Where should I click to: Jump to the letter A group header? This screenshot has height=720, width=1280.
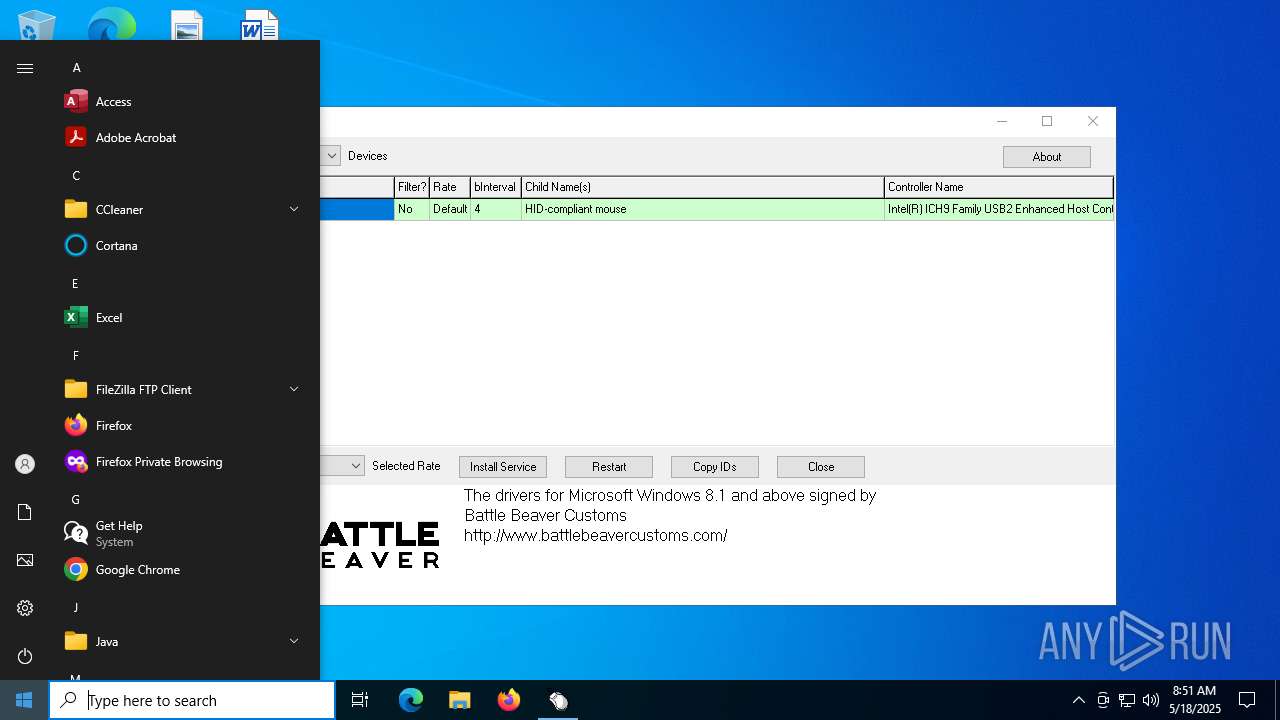tap(76, 68)
